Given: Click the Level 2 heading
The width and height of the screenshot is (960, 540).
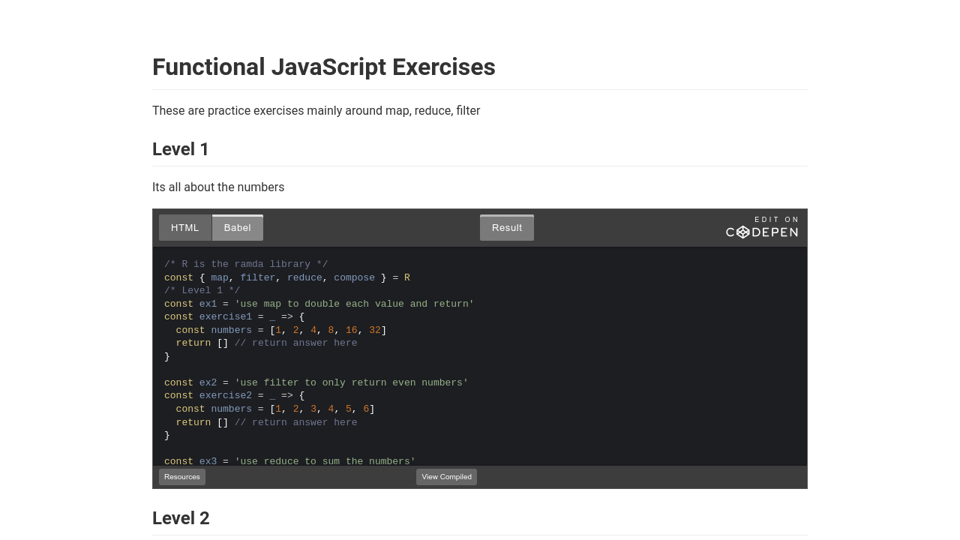Looking at the screenshot, I should coord(181,518).
